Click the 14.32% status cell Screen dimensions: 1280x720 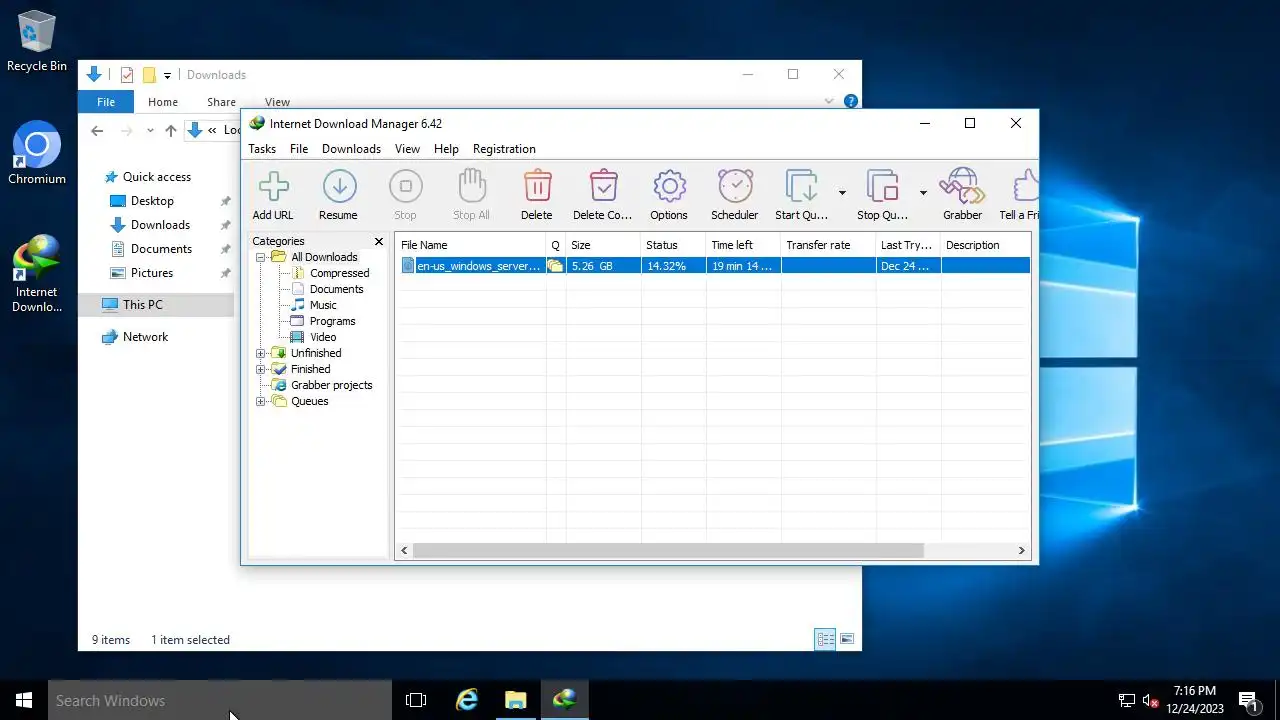[673, 266]
